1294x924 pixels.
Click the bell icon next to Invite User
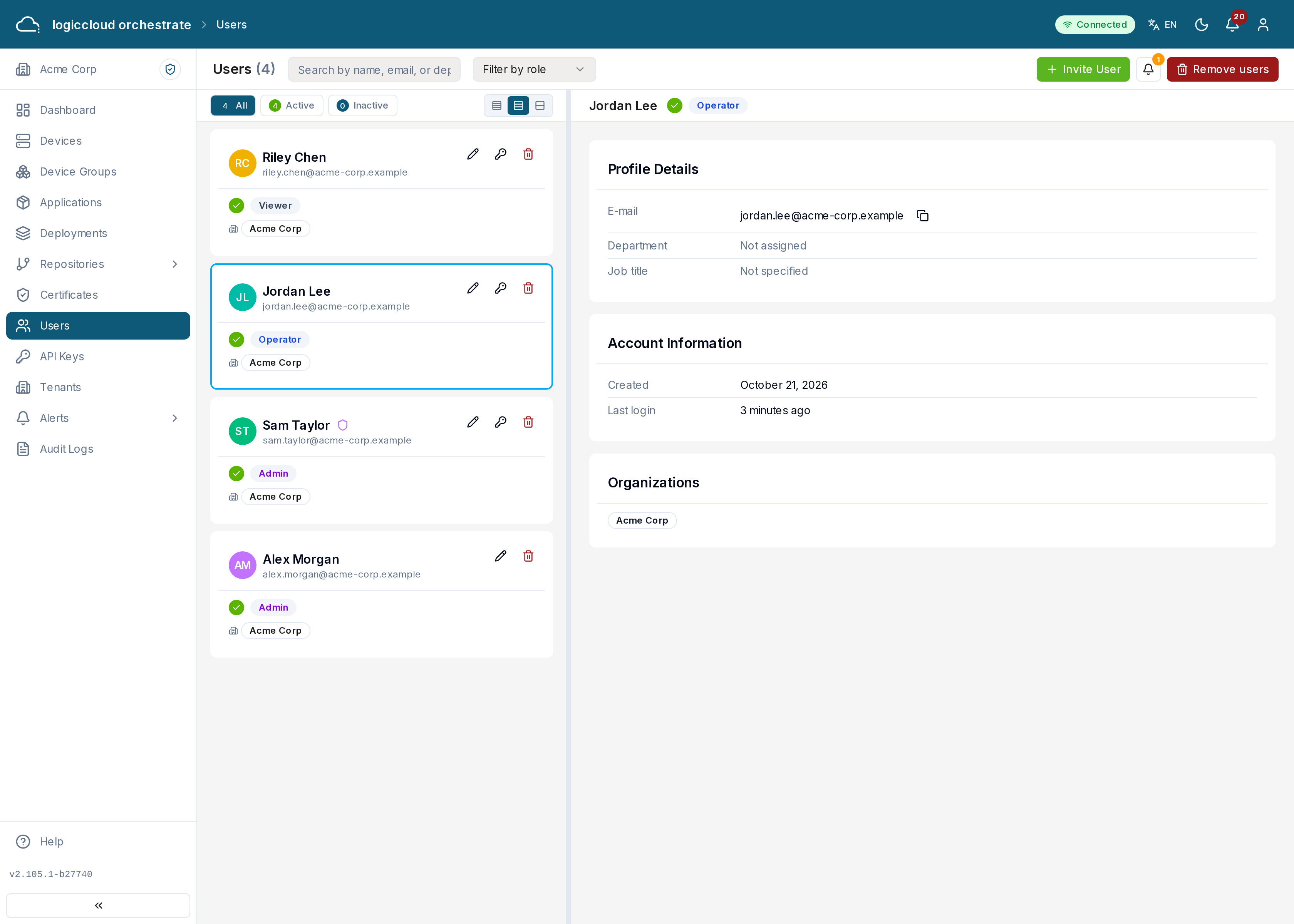pos(1148,69)
